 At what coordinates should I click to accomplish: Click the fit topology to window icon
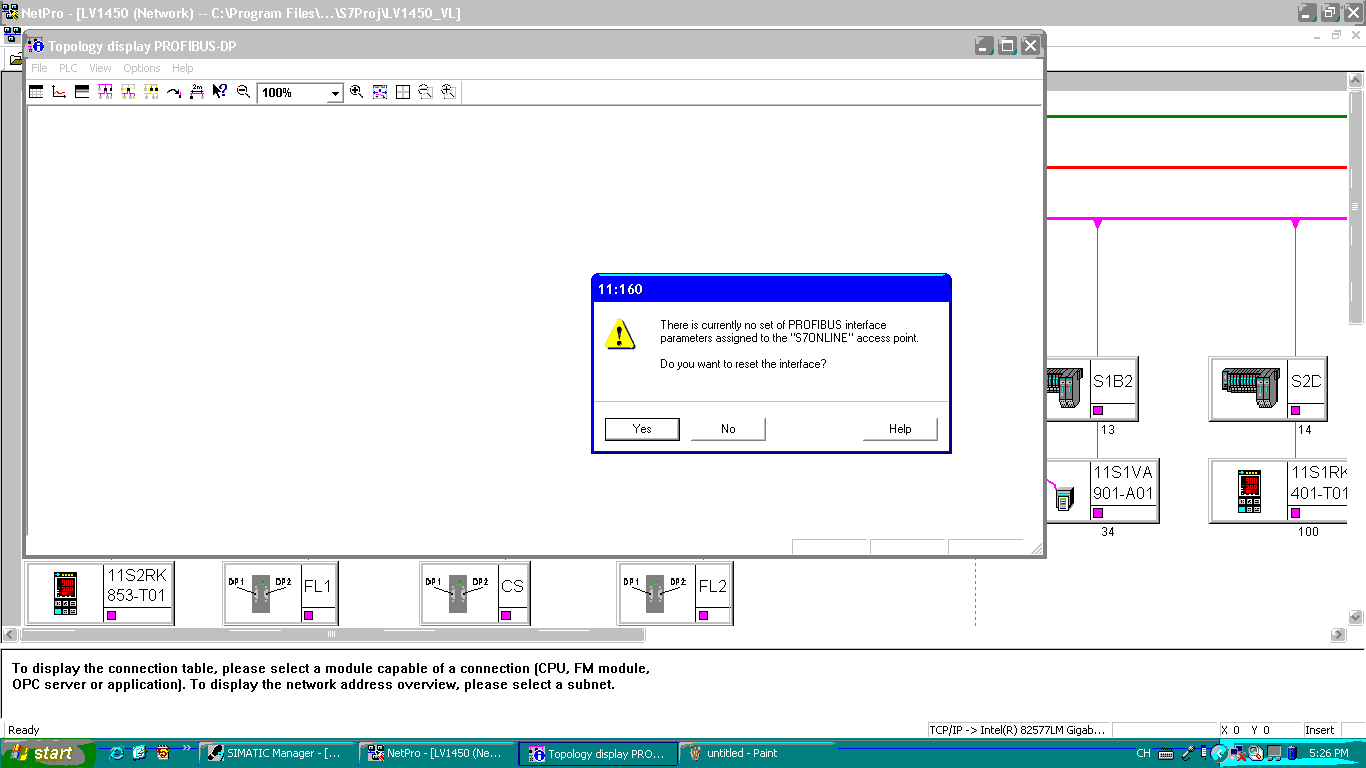click(380, 92)
